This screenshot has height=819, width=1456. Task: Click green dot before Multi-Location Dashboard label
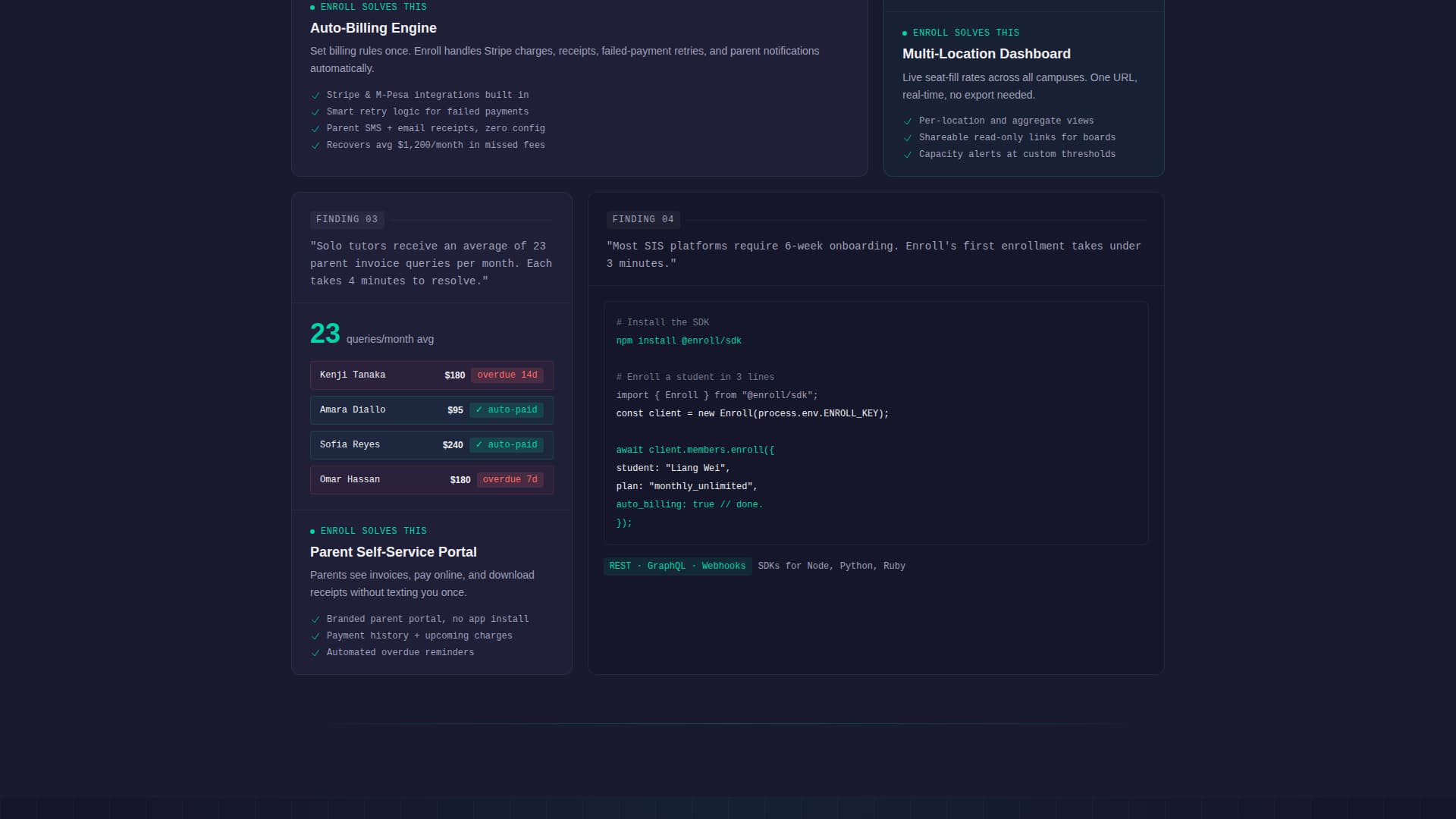(x=905, y=33)
